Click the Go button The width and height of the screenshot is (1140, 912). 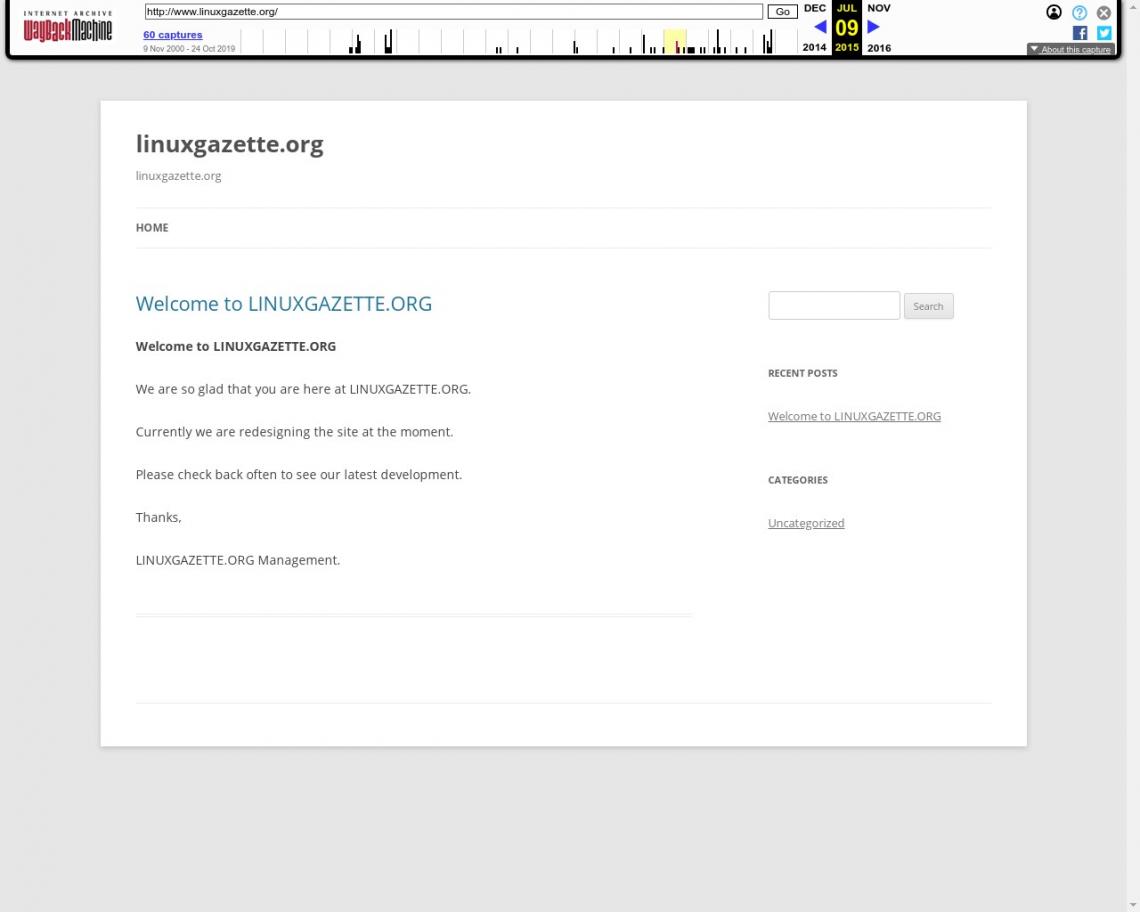click(782, 12)
